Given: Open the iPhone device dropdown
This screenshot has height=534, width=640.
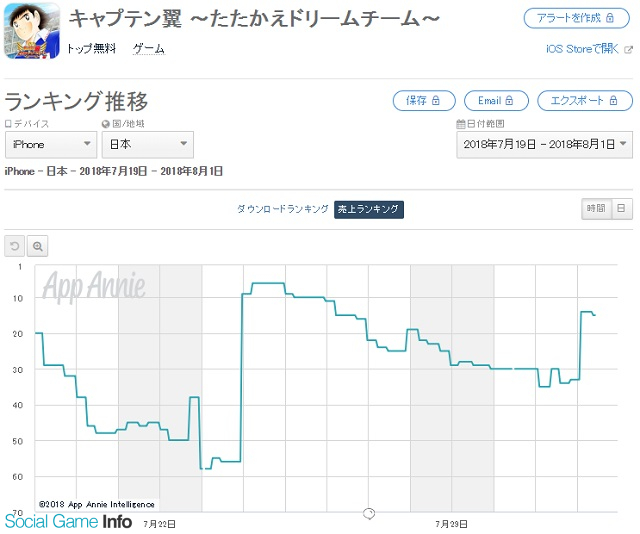Looking at the screenshot, I should pos(51,145).
